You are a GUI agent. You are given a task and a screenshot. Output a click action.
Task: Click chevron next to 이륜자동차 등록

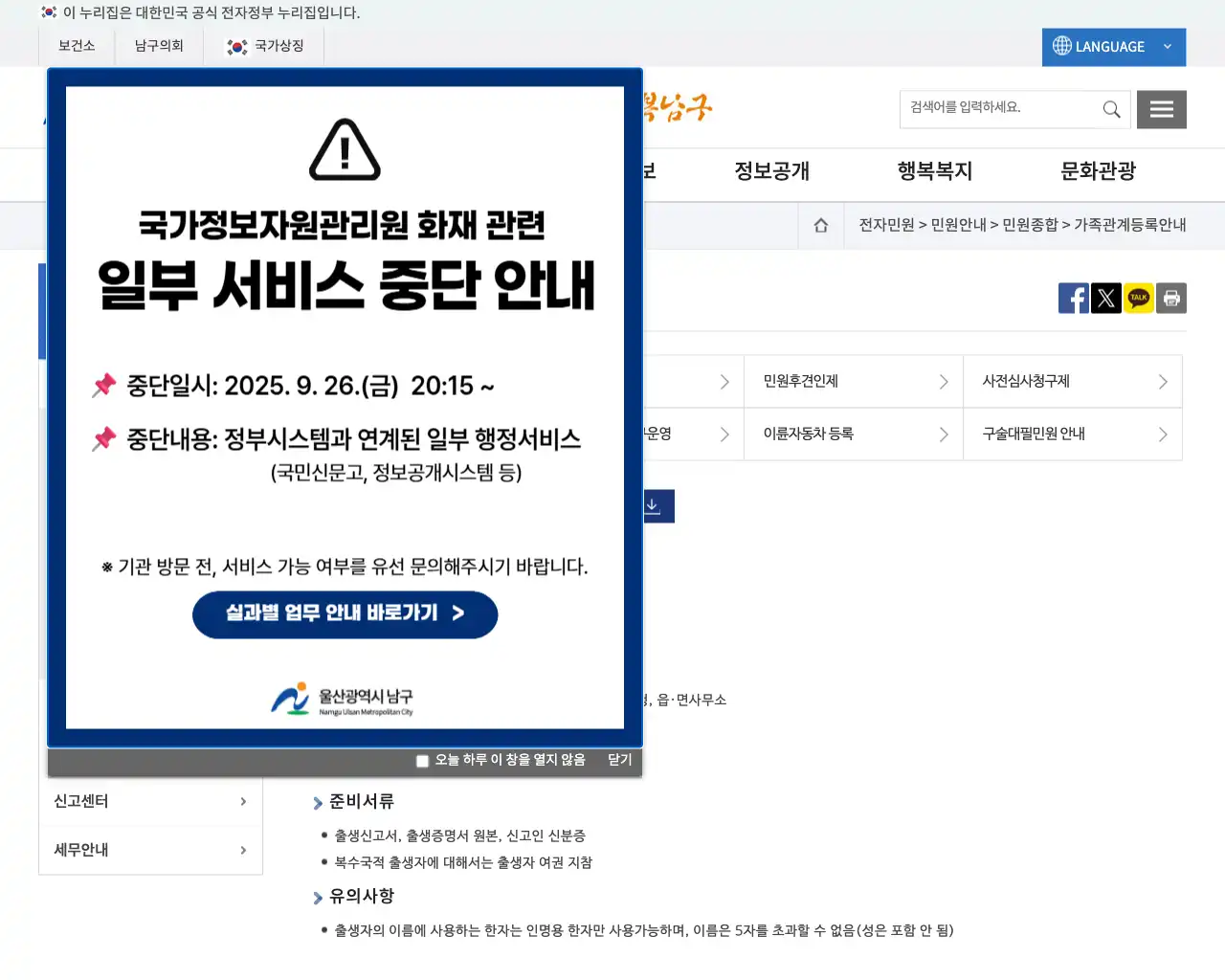(x=944, y=434)
